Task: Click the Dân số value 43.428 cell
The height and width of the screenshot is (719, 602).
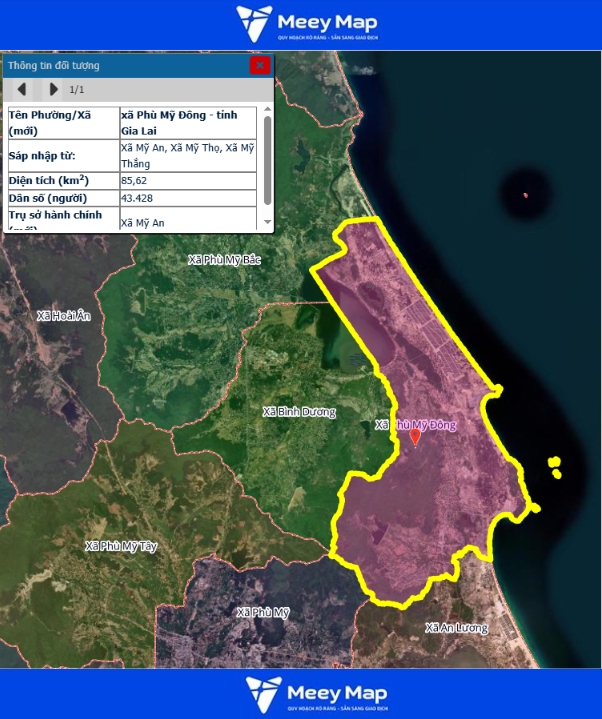Action: (x=188, y=198)
